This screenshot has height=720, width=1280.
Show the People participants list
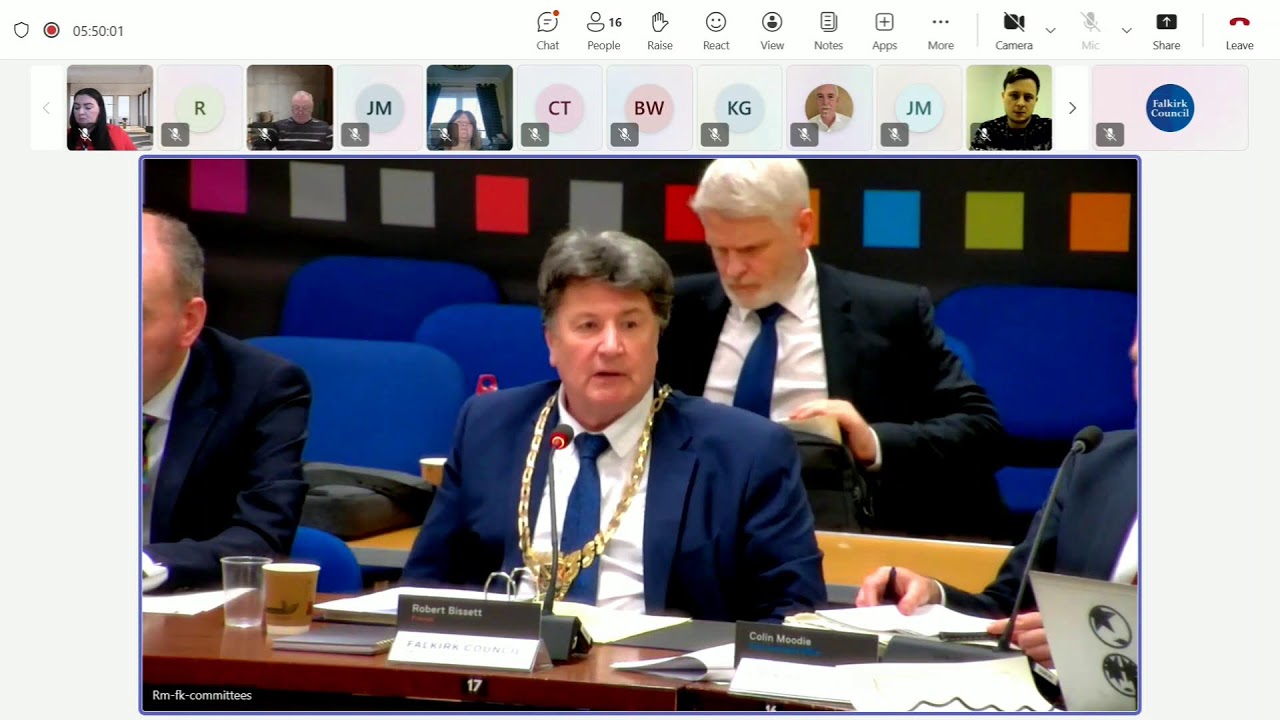click(603, 31)
